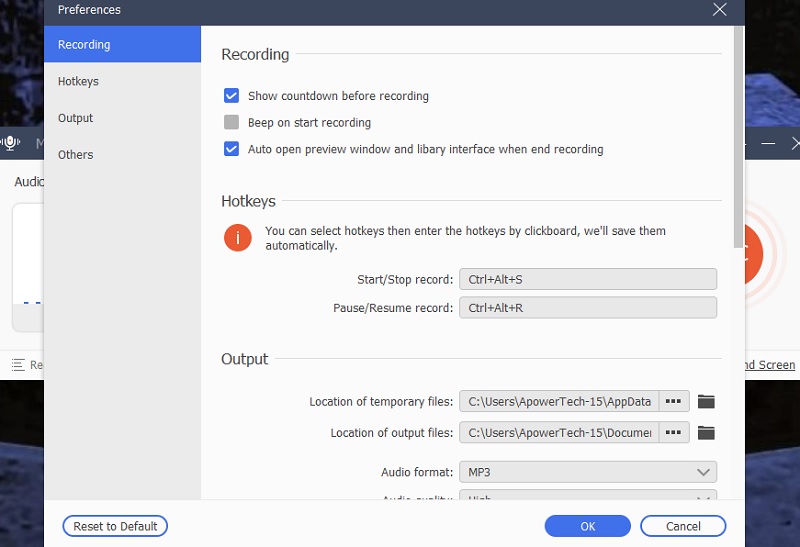Open the list icon in background recorder window
The image size is (800, 547).
18,365
